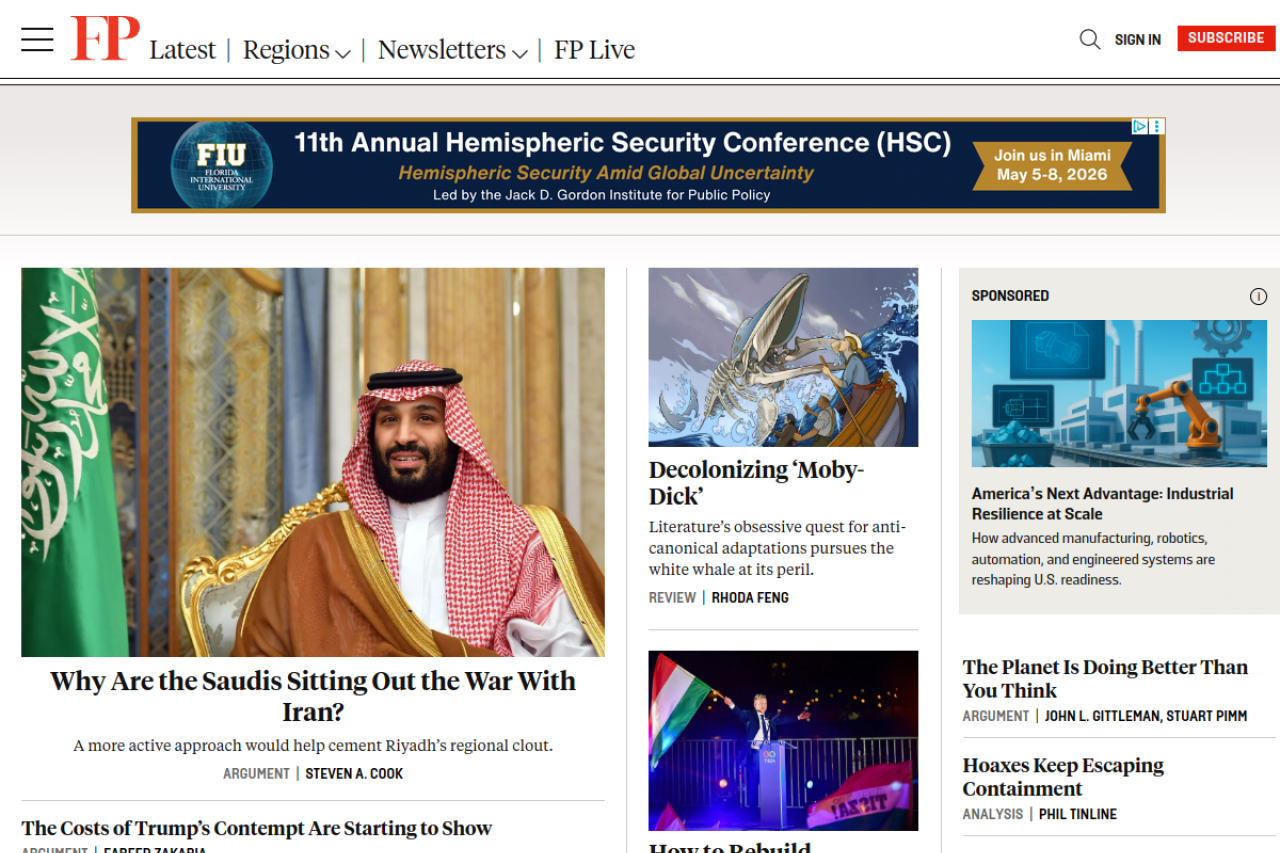Expand the Regions dropdown chevron

[342, 53]
